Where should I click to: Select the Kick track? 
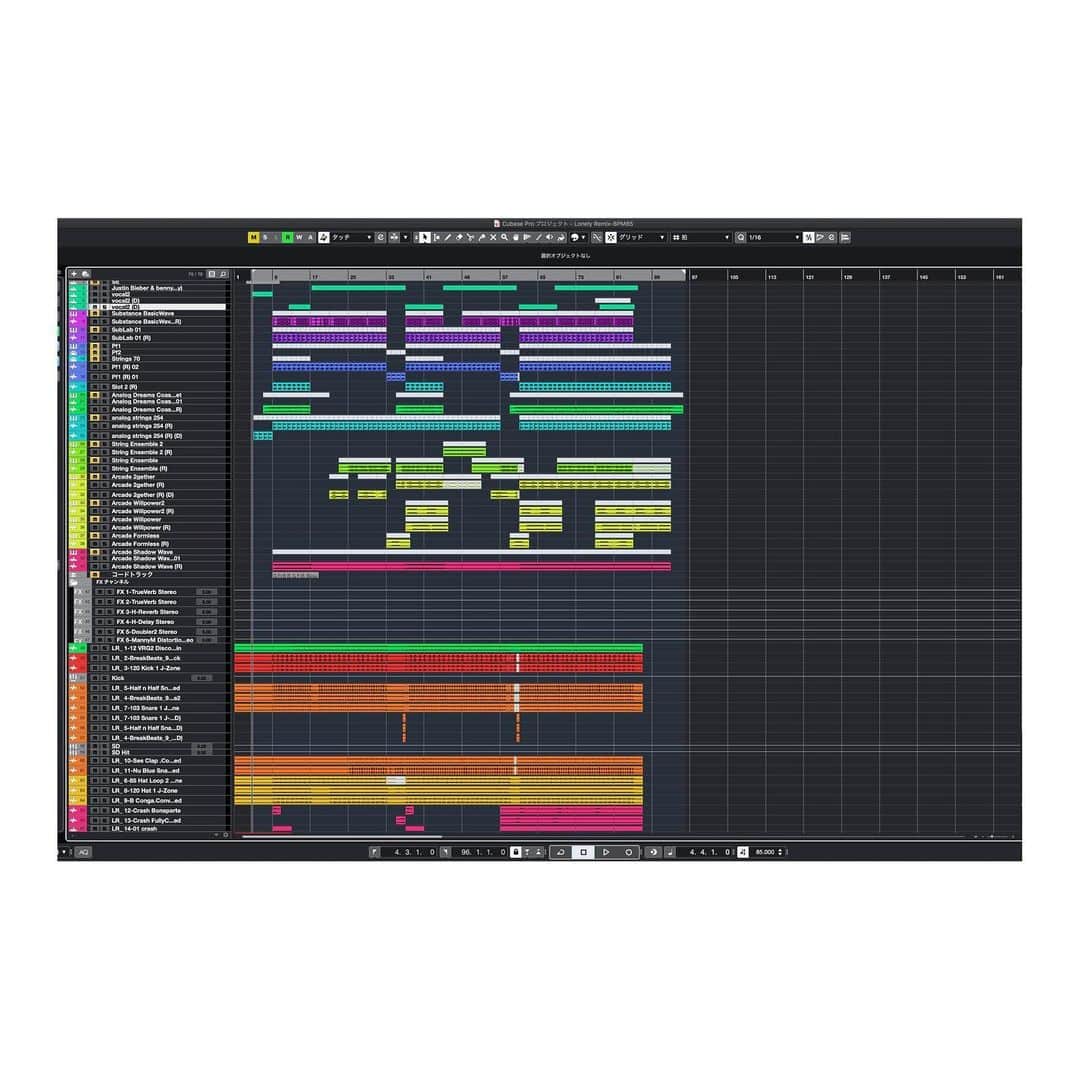[x=148, y=678]
